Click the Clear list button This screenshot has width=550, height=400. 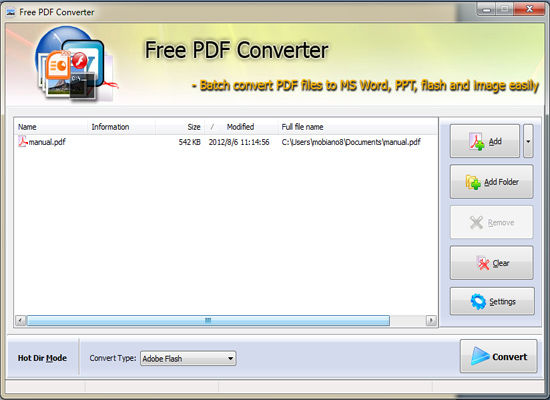(x=492, y=263)
